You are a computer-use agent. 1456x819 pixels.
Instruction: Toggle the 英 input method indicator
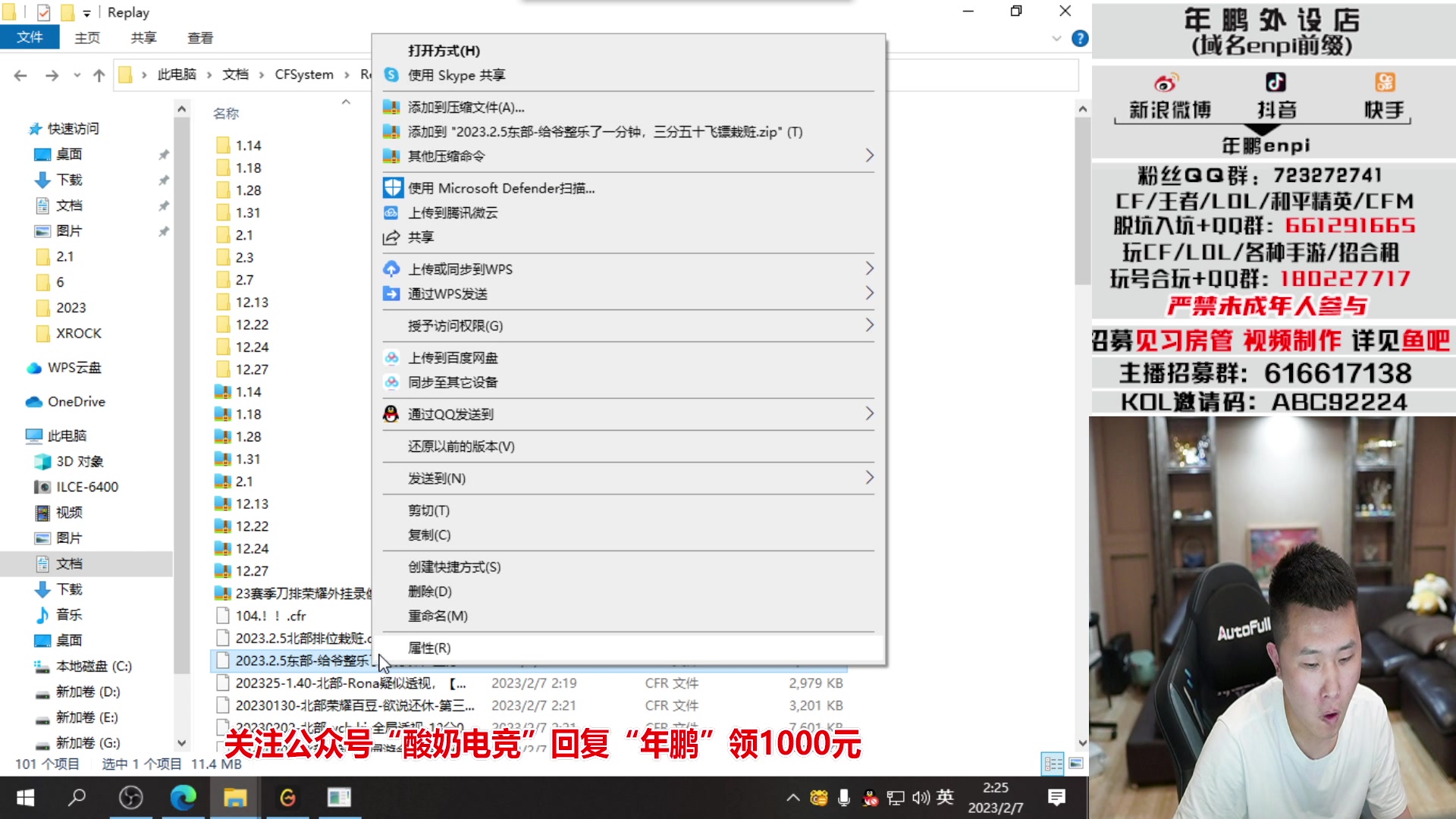tap(945, 797)
